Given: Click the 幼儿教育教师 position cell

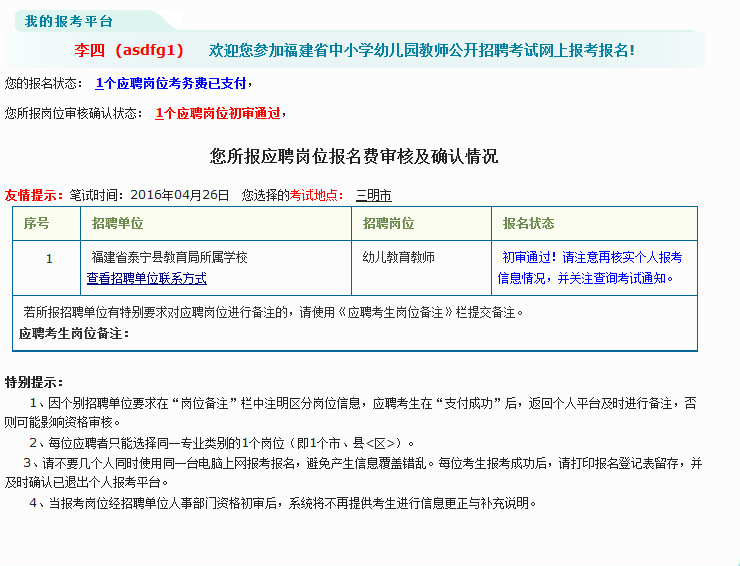Looking at the screenshot, I should coord(399,257).
